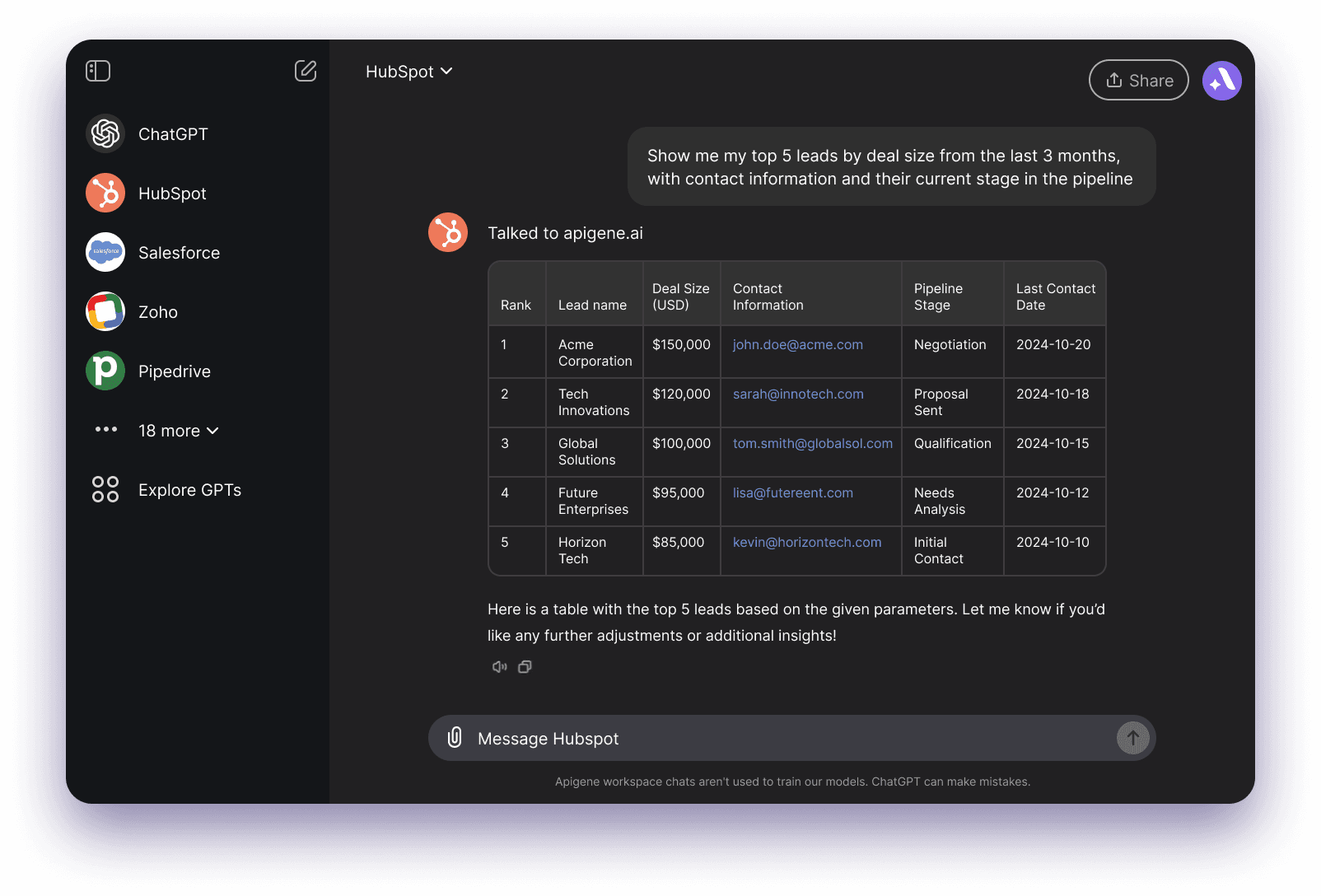This screenshot has height=896, width=1321.
Task: Toggle the sidebar panel icon
Action: pyautogui.click(x=98, y=71)
